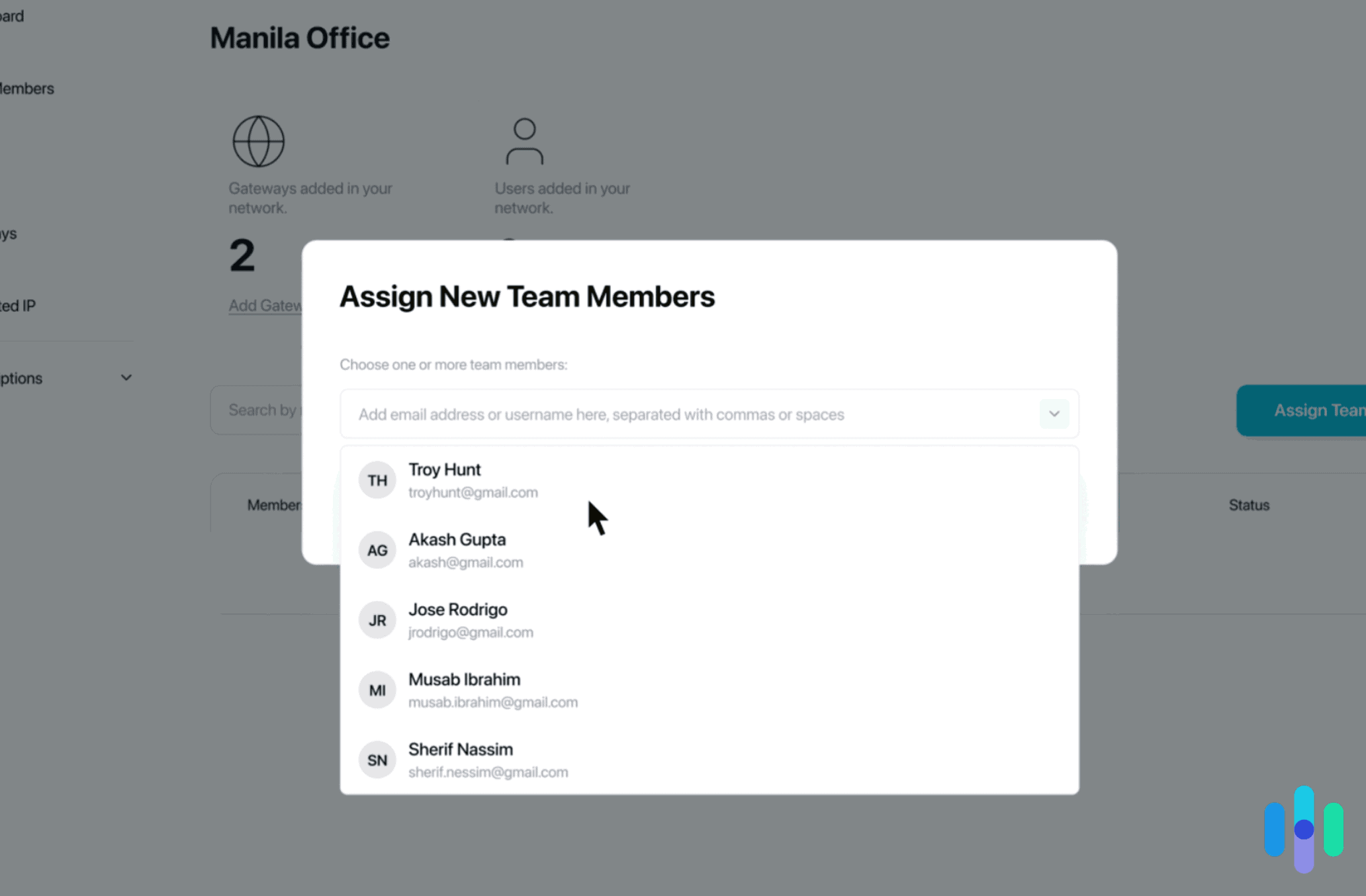Viewport: 1366px width, 896px height.
Task: Click Troy Hunt's TH avatar
Action: tap(377, 480)
